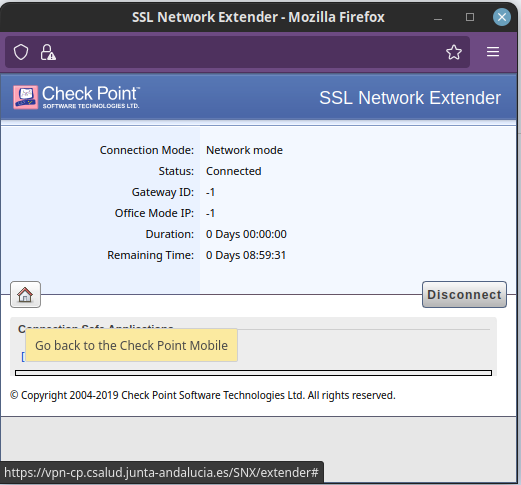Click the Disconnect button
521x485 pixels.
[x=464, y=295]
